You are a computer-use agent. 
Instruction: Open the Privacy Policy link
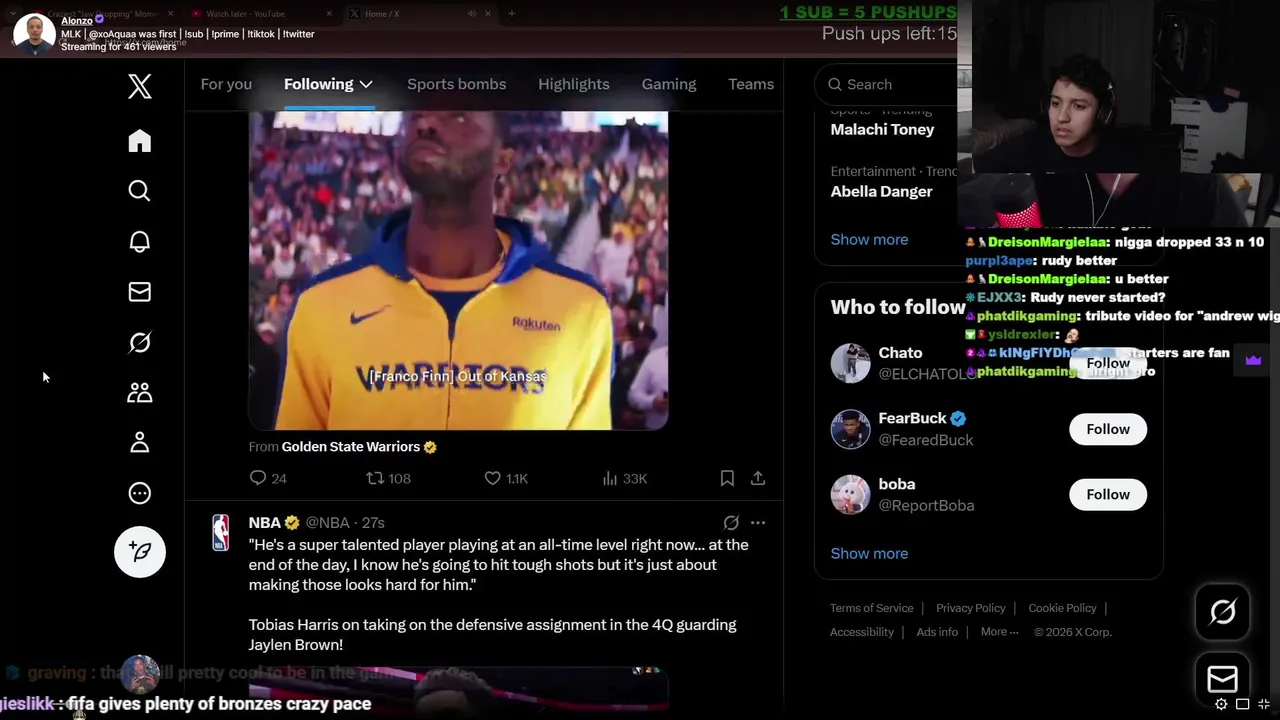[970, 608]
